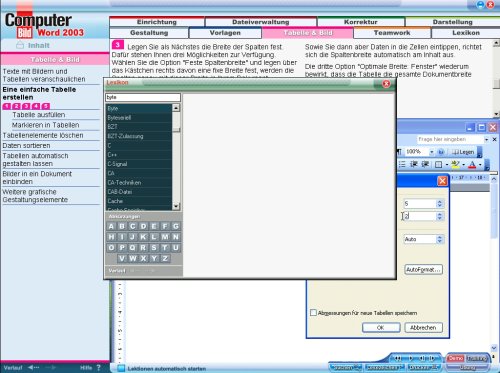
Task: Select 'BZT-Zulassung' entry in Lexikon list
Action: click(139, 136)
